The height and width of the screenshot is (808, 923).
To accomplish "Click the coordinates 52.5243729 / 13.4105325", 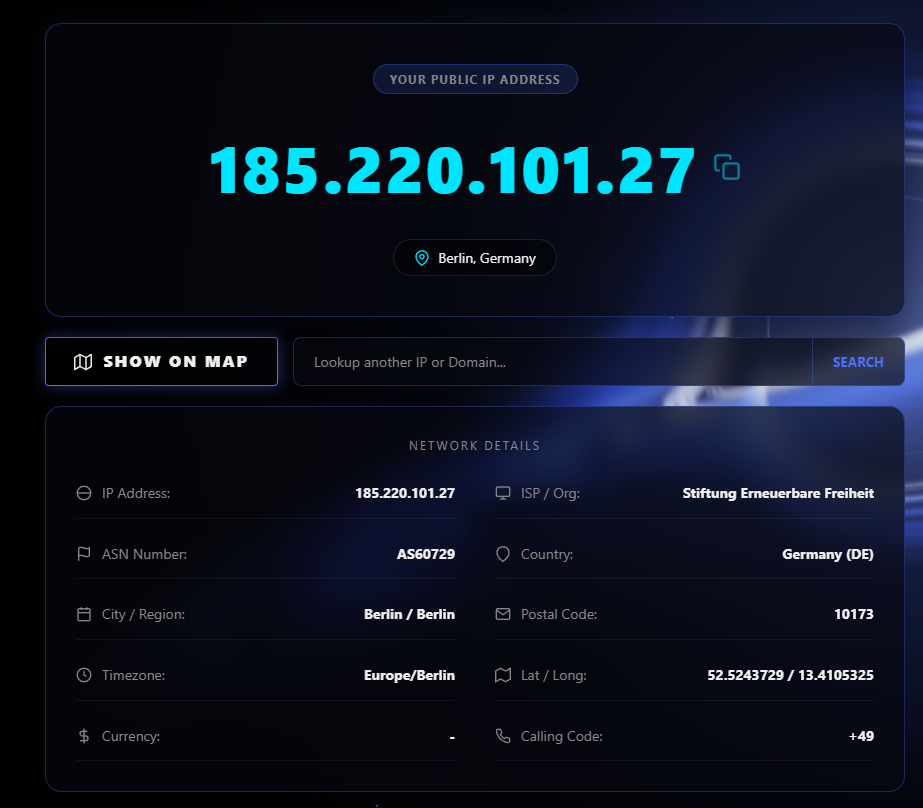I will pos(790,675).
